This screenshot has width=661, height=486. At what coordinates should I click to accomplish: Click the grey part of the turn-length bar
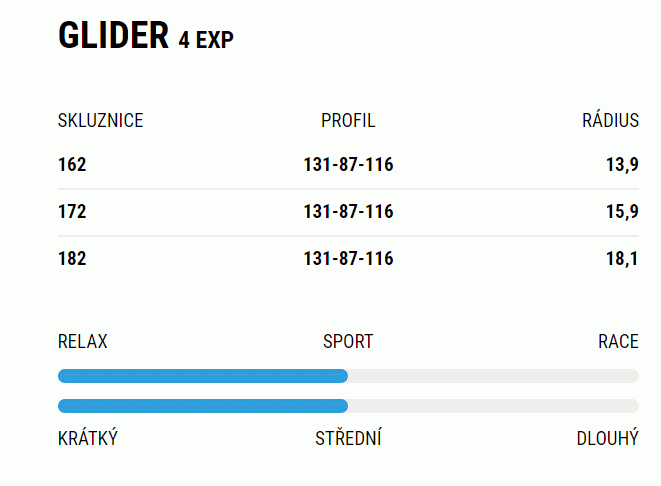coord(493,406)
